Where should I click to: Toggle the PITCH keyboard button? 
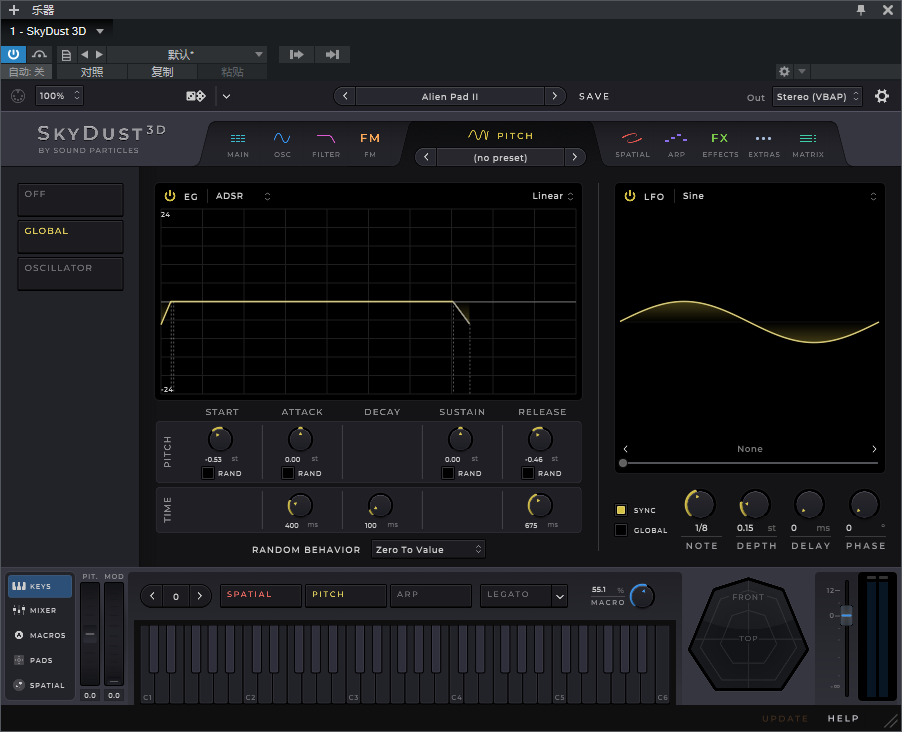[x=346, y=595]
